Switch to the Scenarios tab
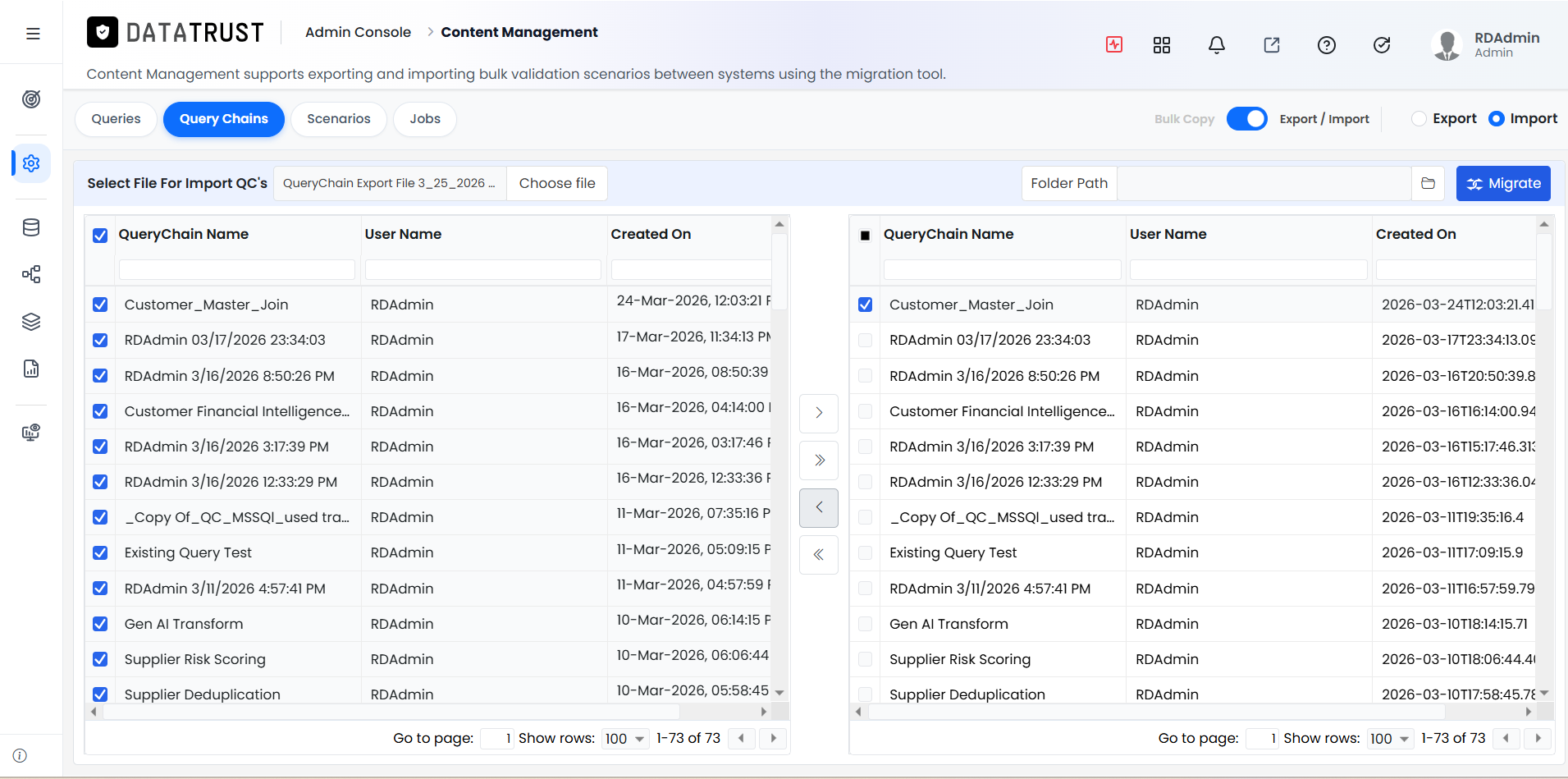The image size is (1568, 779). coord(339,119)
